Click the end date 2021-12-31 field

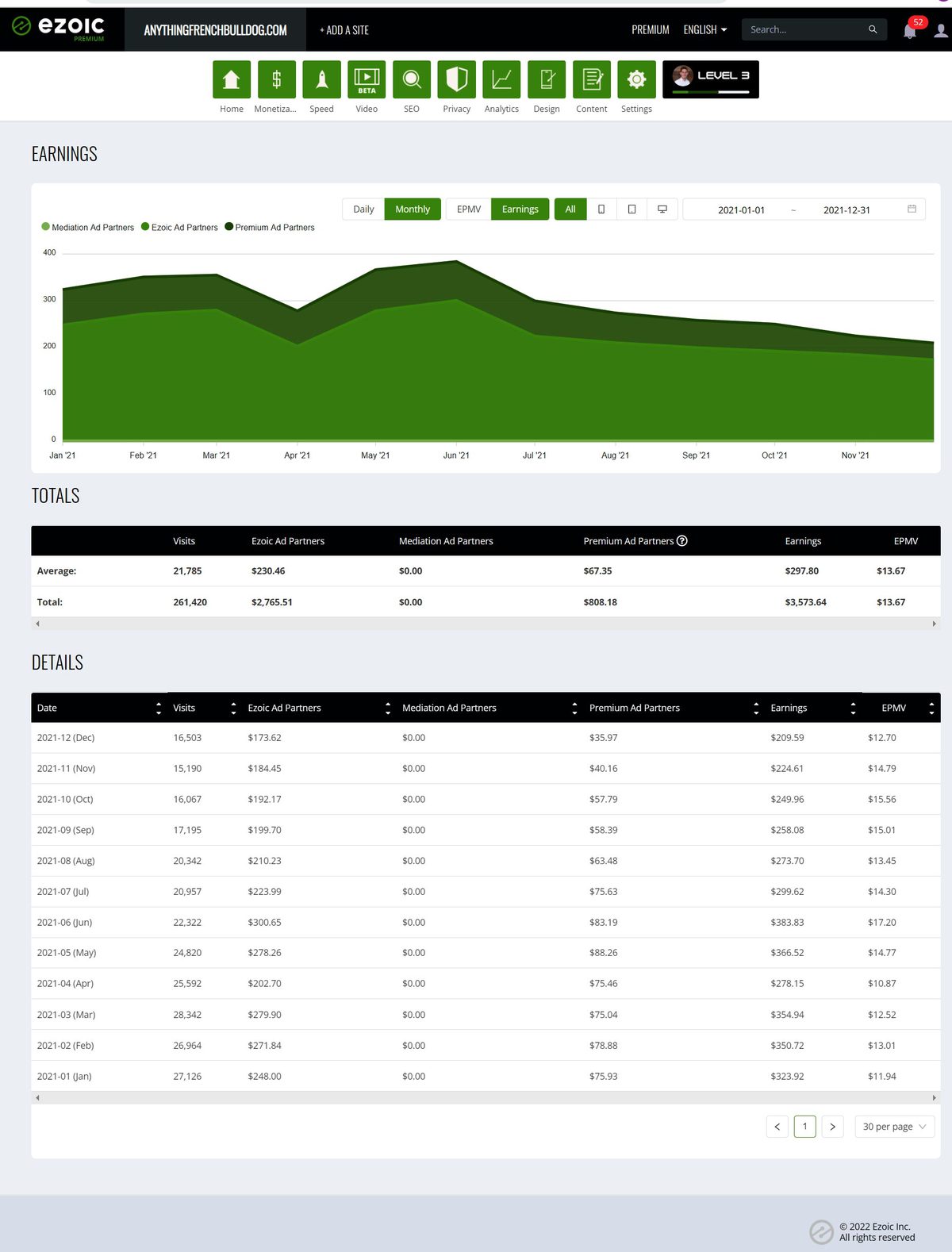(846, 209)
